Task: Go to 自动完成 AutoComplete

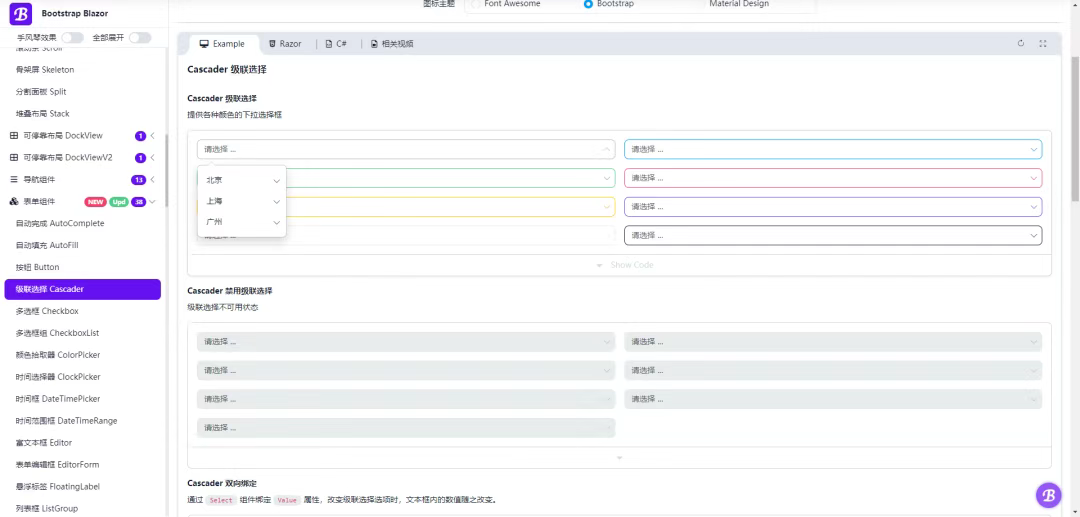Action: pyautogui.click(x=60, y=224)
